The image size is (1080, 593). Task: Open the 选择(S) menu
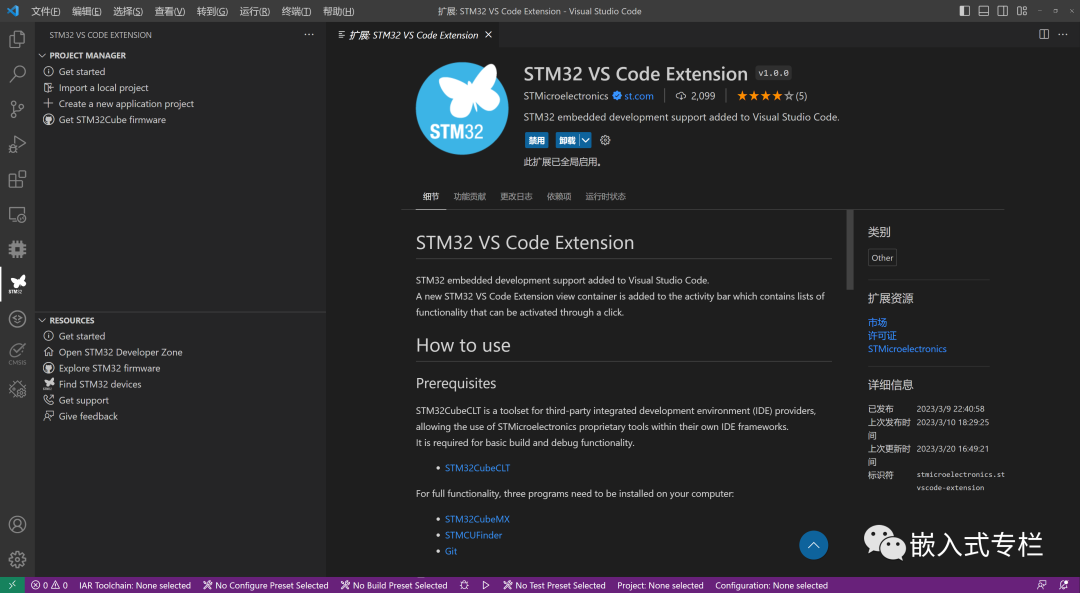point(128,12)
